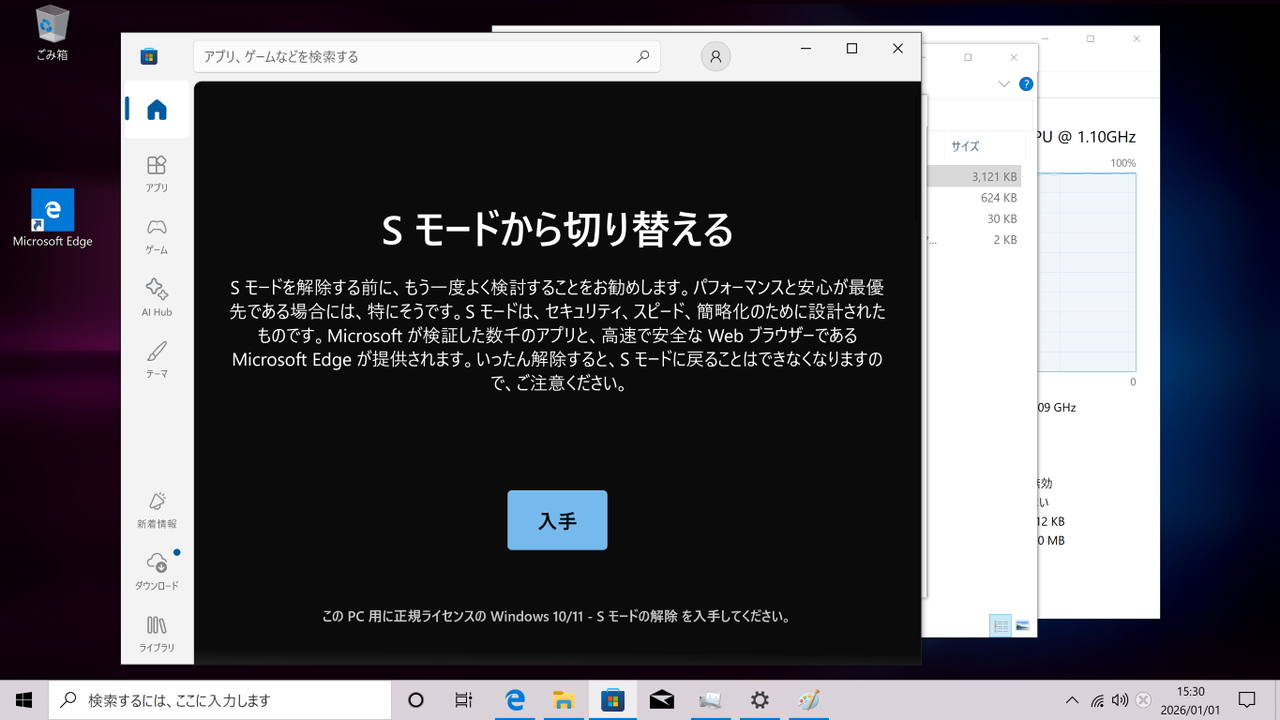Open the Action Center notifications icon
This screenshot has height=720, width=1280.
tap(1247, 700)
